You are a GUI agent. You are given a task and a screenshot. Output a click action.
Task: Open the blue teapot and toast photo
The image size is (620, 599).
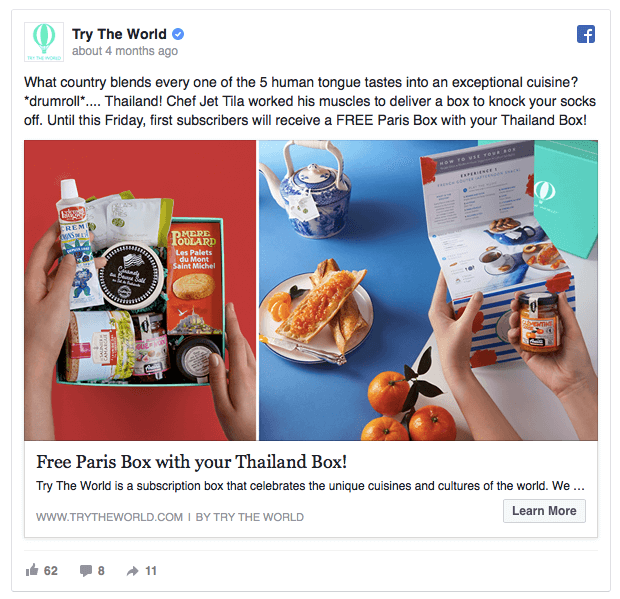(428, 290)
